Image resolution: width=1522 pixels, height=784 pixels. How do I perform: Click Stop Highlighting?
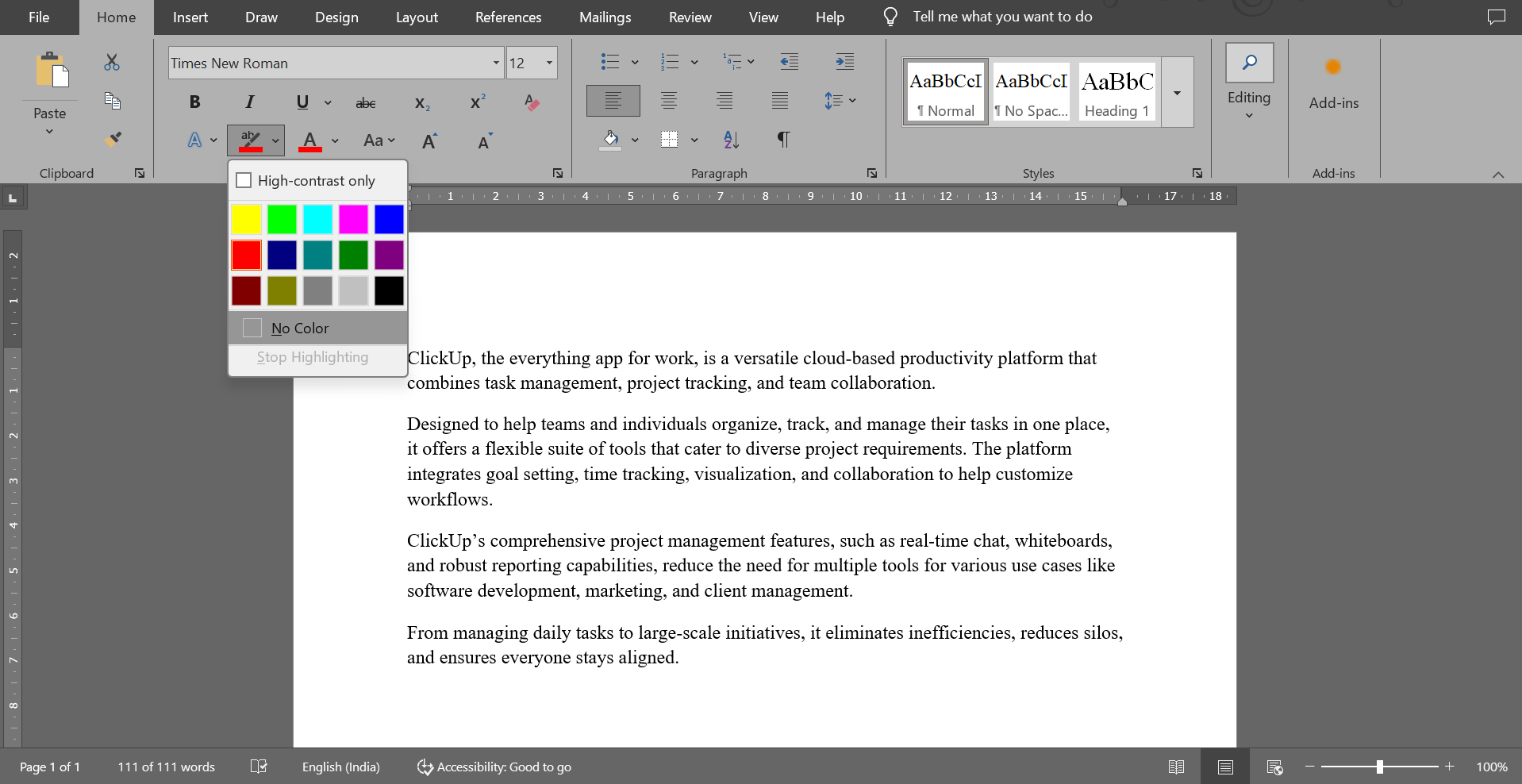312,357
